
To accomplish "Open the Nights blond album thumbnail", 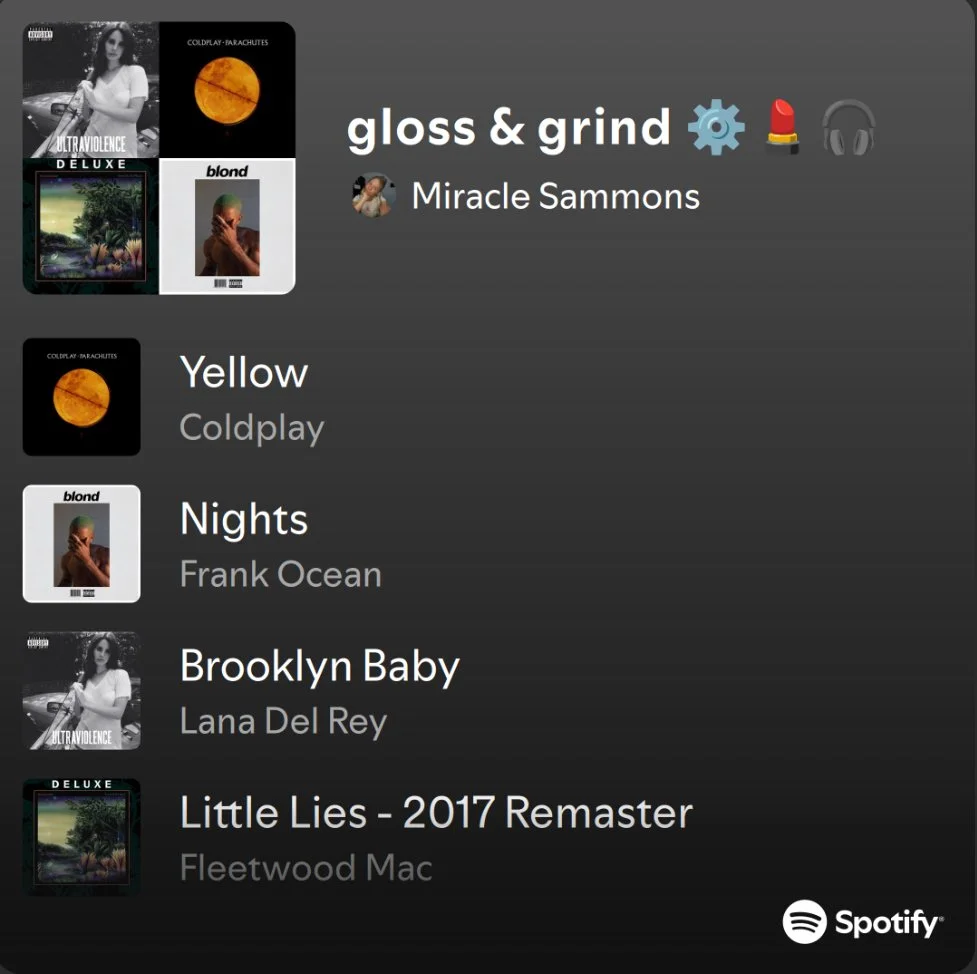I will pyautogui.click(x=82, y=544).
